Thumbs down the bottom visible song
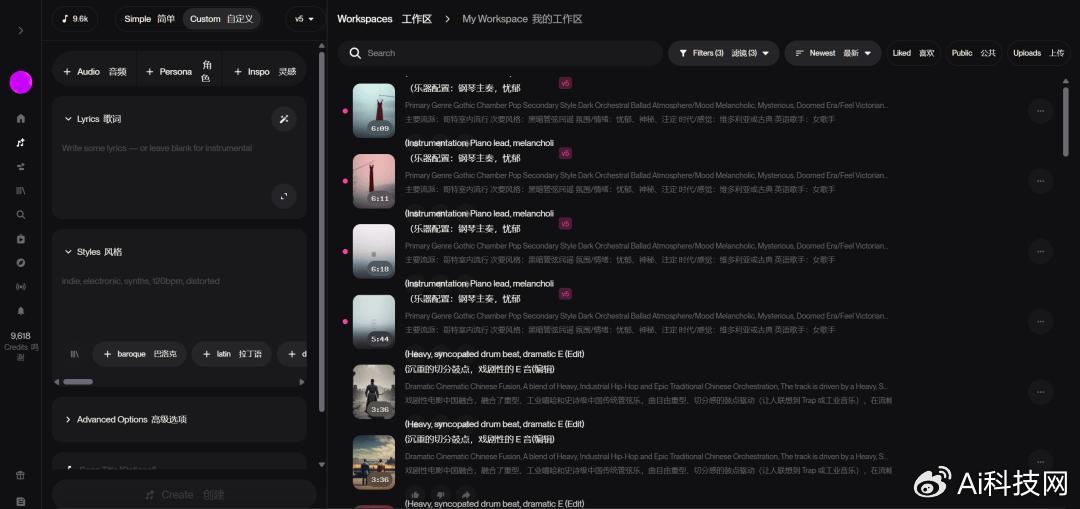The width and height of the screenshot is (1080, 509). (x=441, y=494)
